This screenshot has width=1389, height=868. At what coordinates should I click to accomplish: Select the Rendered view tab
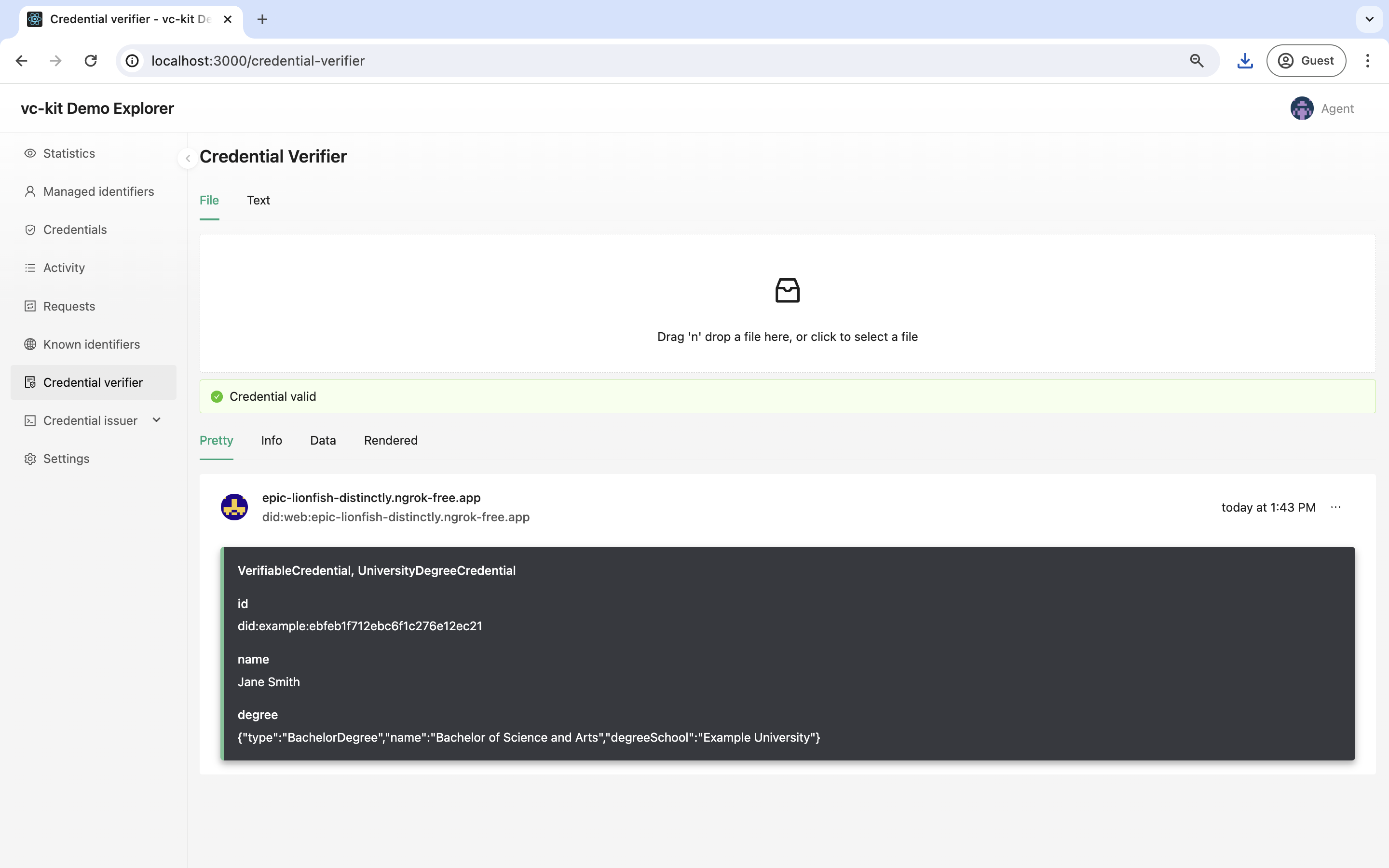point(391,440)
